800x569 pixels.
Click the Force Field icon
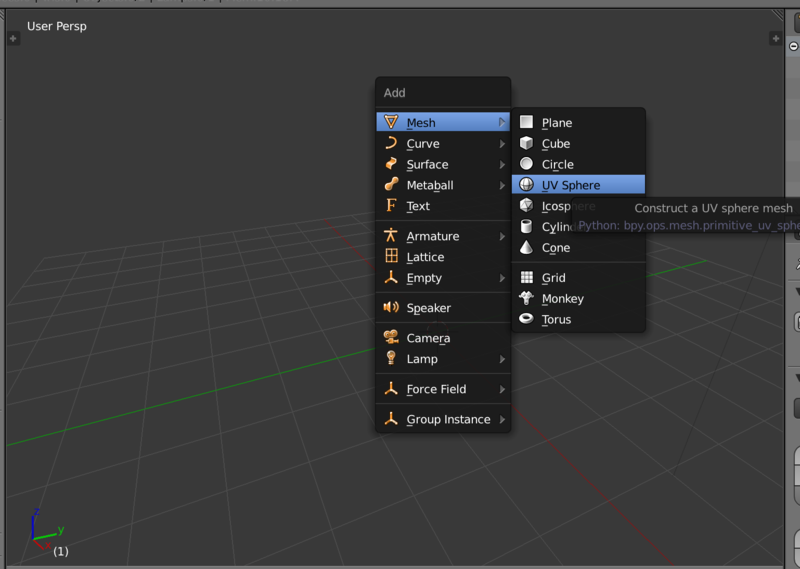pos(391,388)
